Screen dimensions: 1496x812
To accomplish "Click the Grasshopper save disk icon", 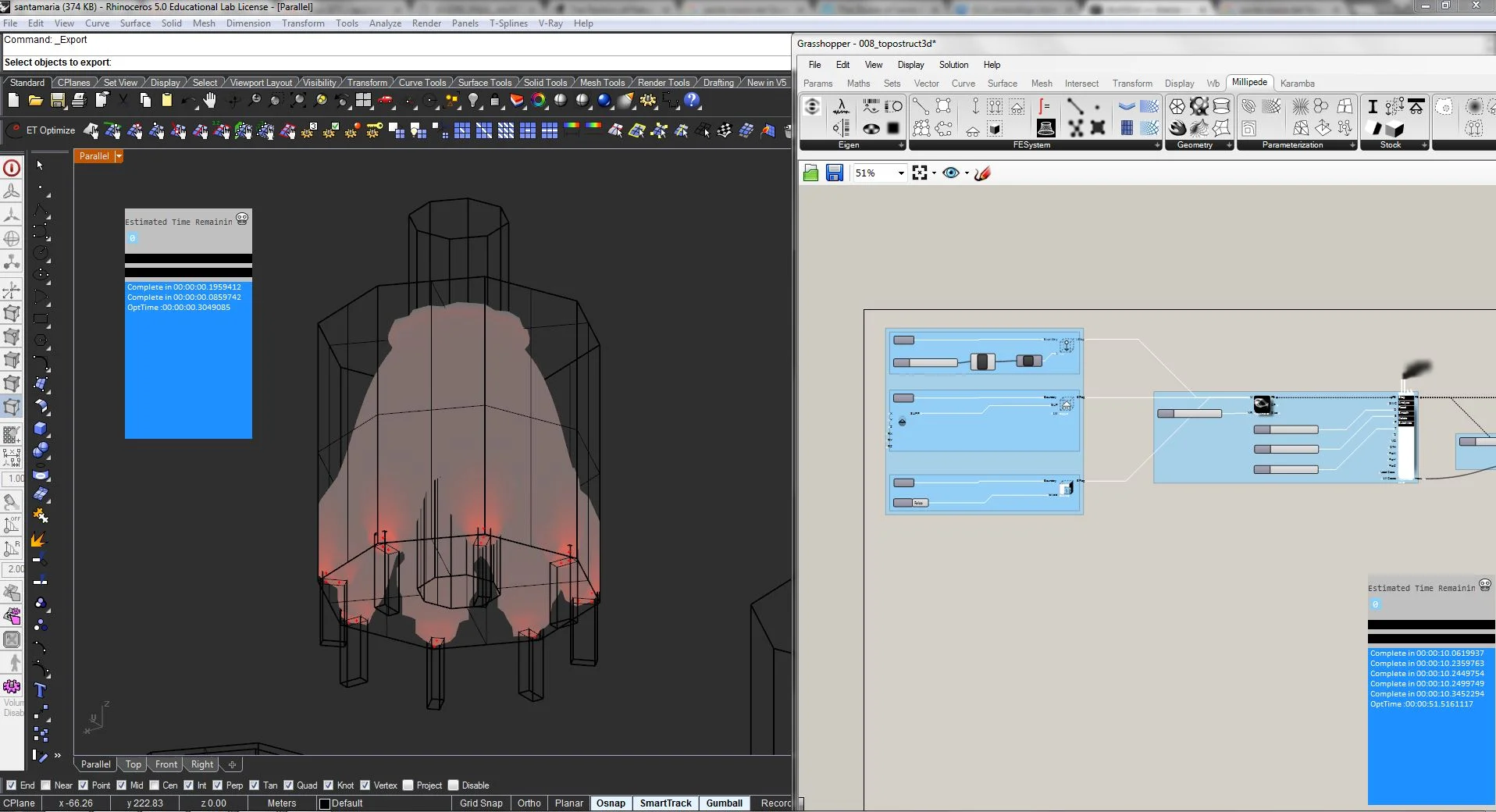I will [x=835, y=173].
